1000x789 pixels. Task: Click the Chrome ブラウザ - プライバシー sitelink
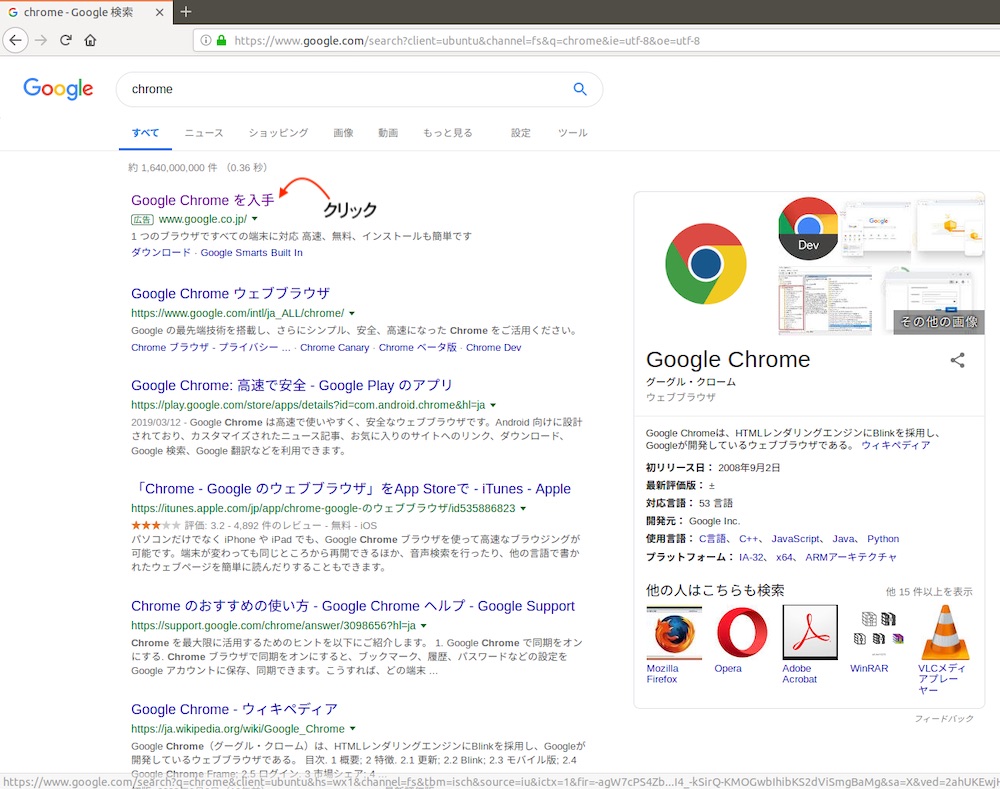210,348
